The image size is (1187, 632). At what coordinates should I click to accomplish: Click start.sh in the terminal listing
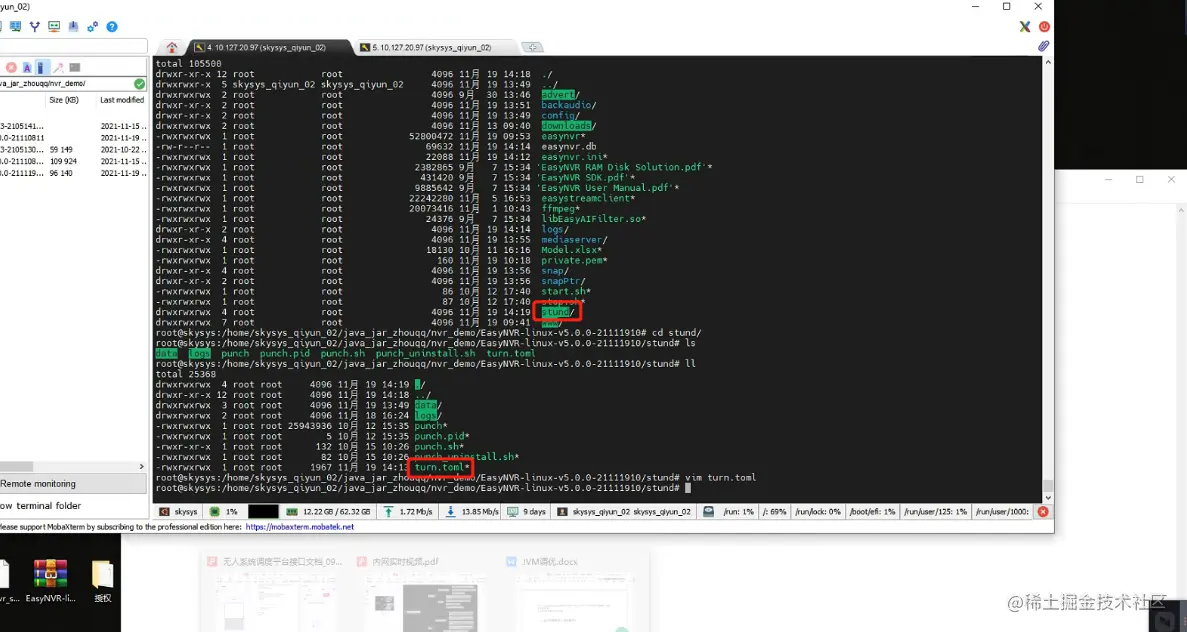tap(565, 291)
